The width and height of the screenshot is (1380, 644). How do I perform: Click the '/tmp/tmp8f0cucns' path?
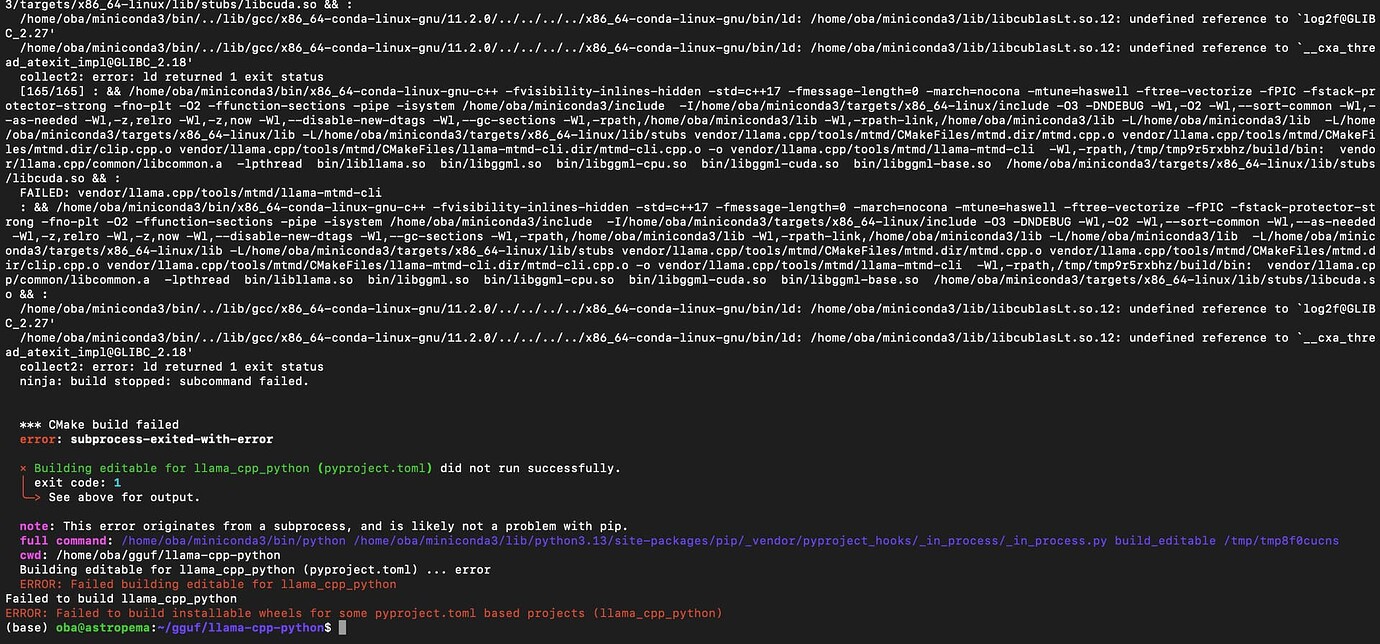coord(1281,541)
